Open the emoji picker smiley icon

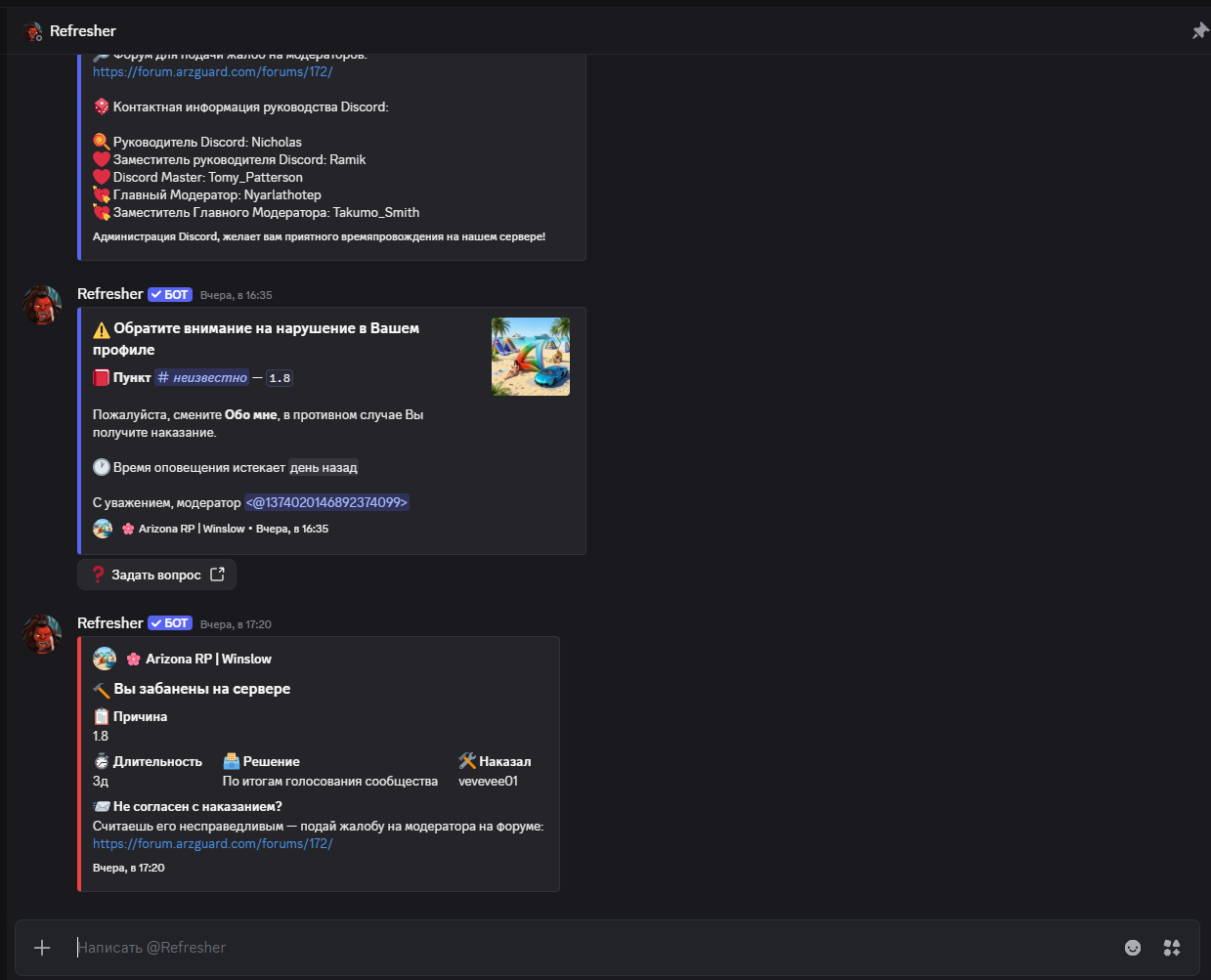tap(1133, 948)
